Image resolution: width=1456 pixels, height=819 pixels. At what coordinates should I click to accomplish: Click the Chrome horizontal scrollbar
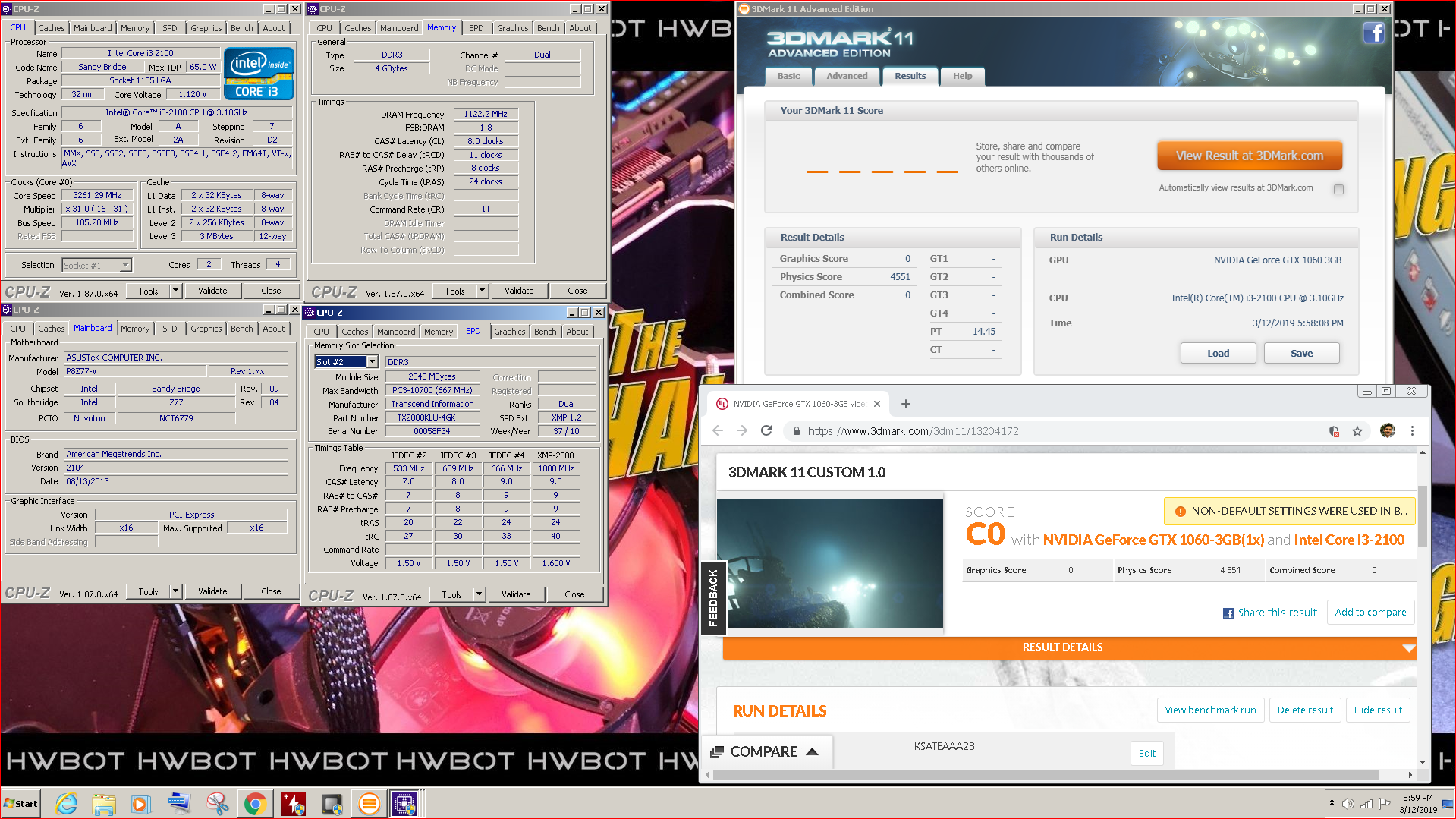1046,775
